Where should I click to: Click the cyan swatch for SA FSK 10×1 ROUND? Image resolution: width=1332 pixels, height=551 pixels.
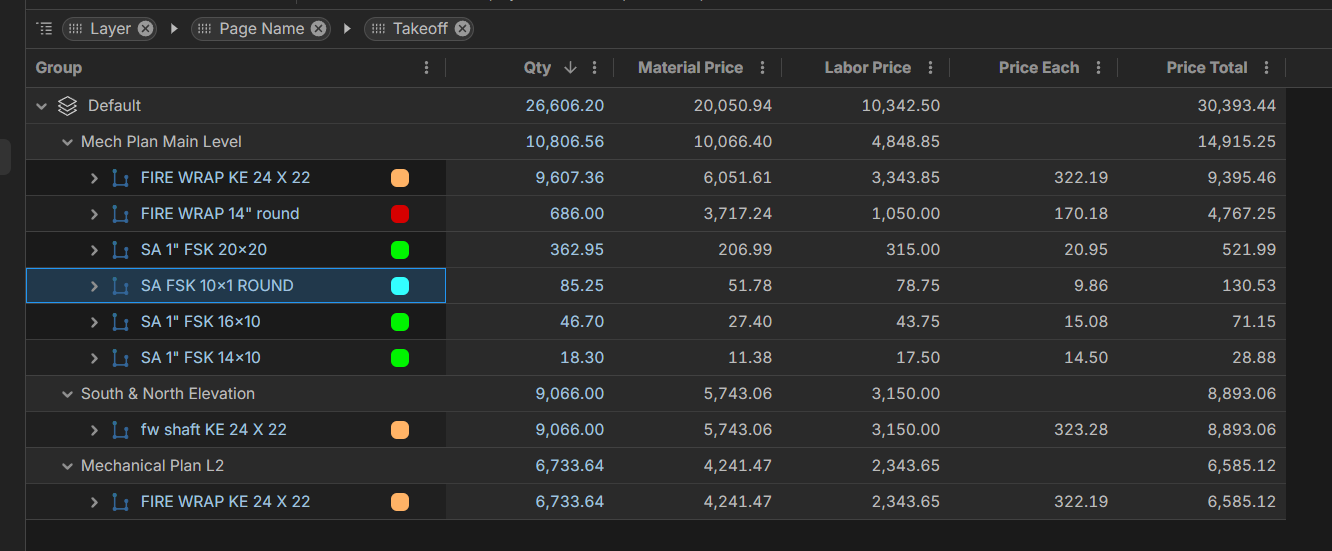coord(400,286)
